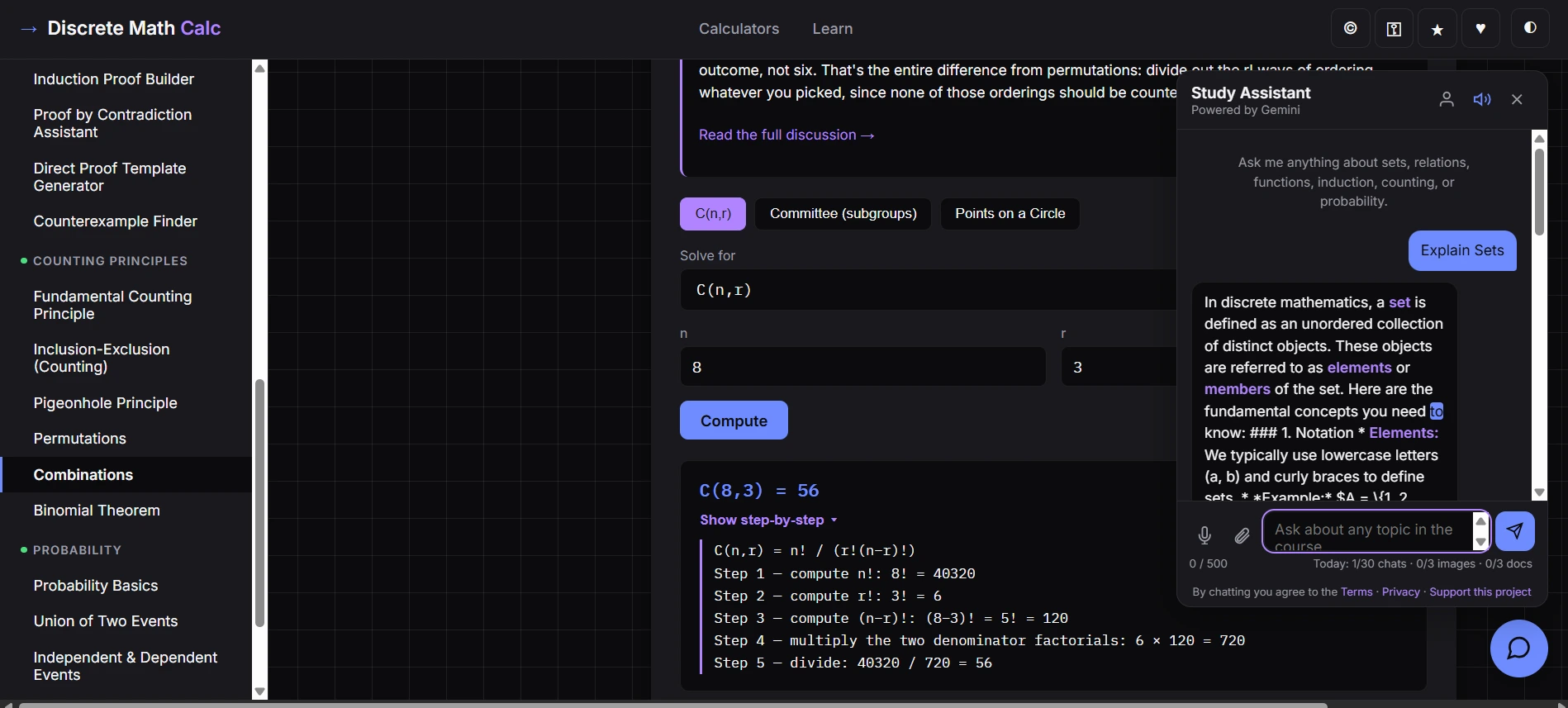The width and height of the screenshot is (1568, 708).
Task: Click Step 5 divide line in solution
Action: (x=853, y=663)
